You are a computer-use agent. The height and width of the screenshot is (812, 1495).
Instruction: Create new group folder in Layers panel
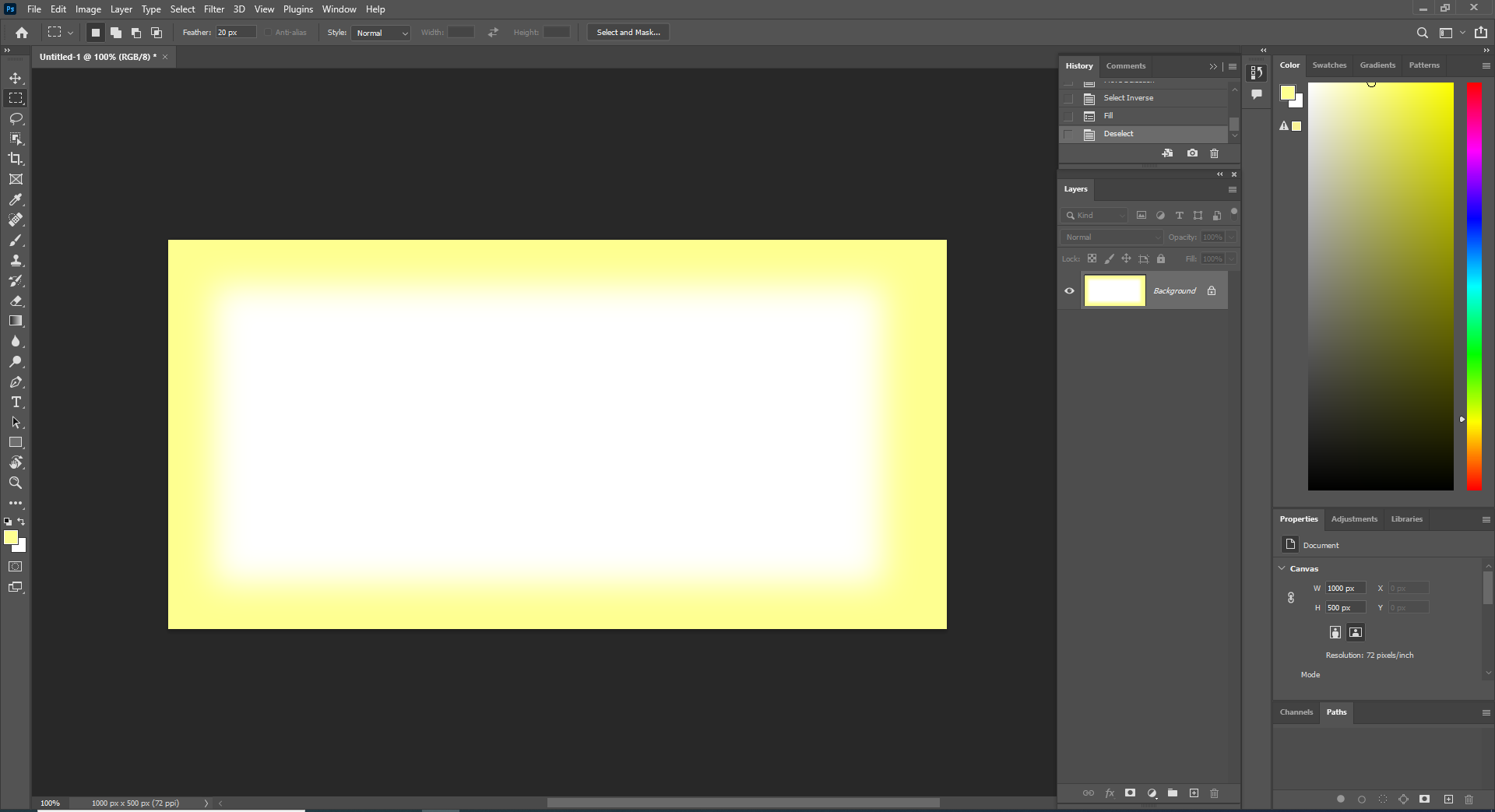(x=1173, y=793)
